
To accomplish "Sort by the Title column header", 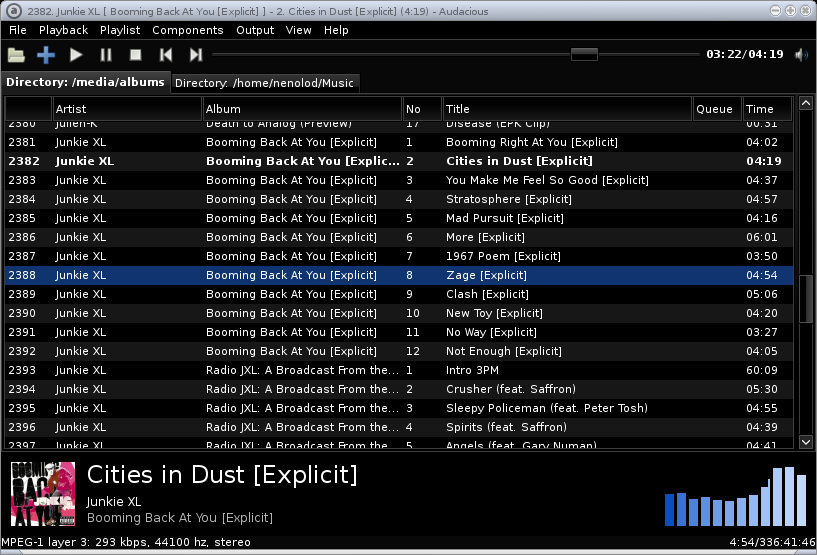I will [x=567, y=109].
